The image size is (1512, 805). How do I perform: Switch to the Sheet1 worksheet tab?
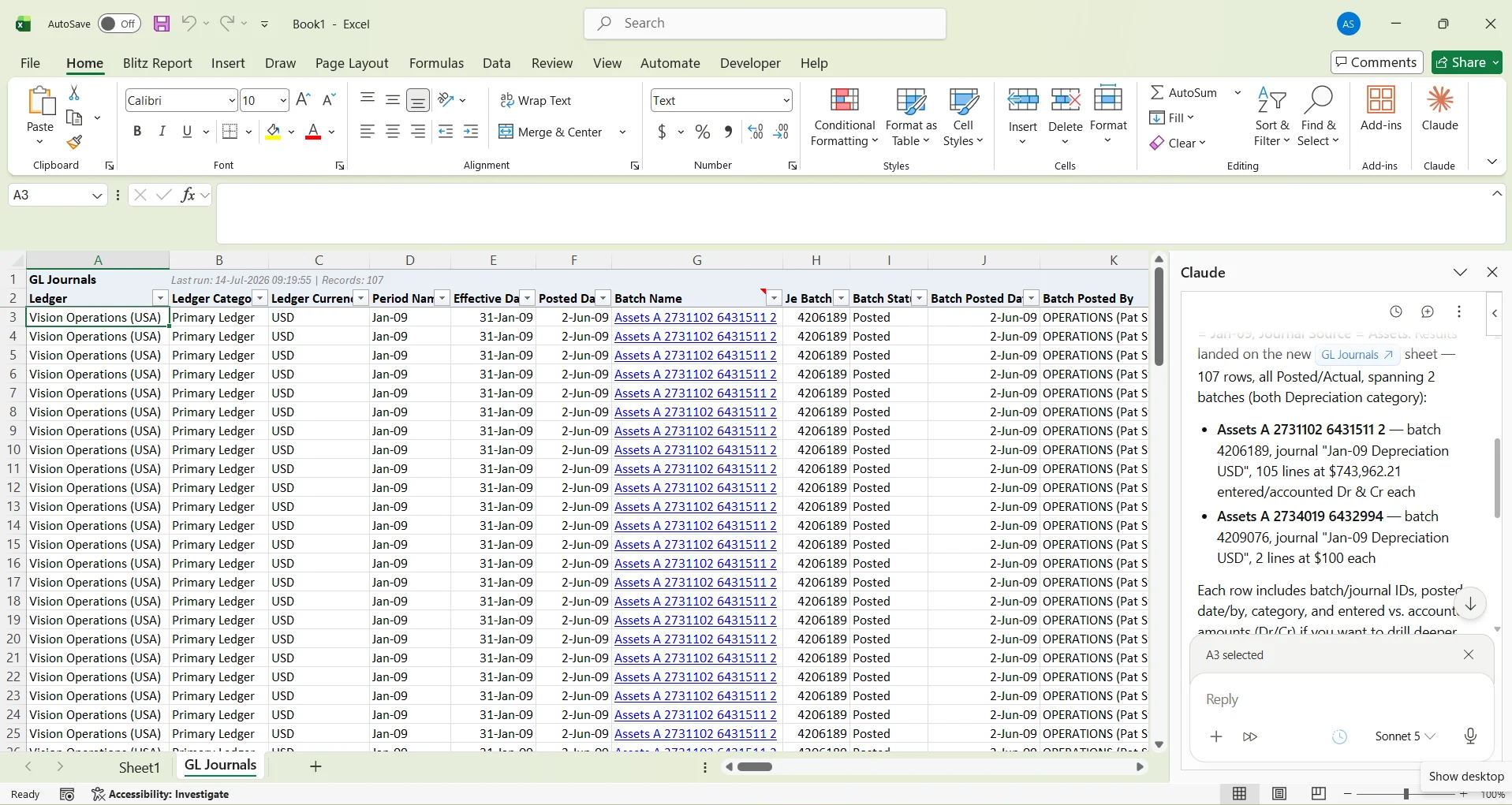140,767
